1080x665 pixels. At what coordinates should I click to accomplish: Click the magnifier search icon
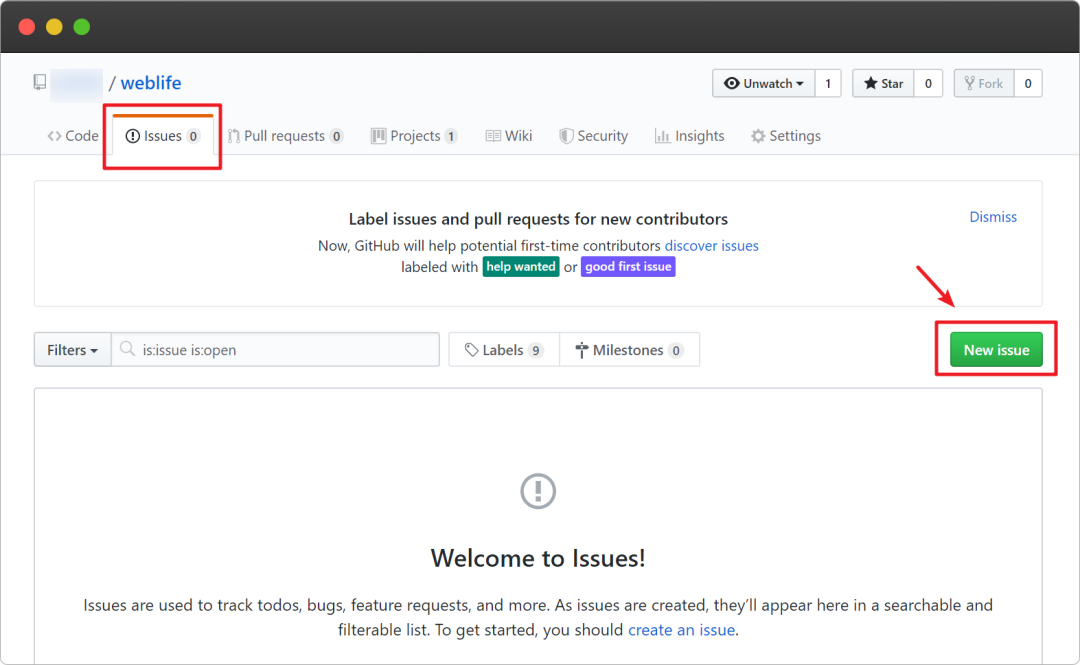tap(127, 349)
